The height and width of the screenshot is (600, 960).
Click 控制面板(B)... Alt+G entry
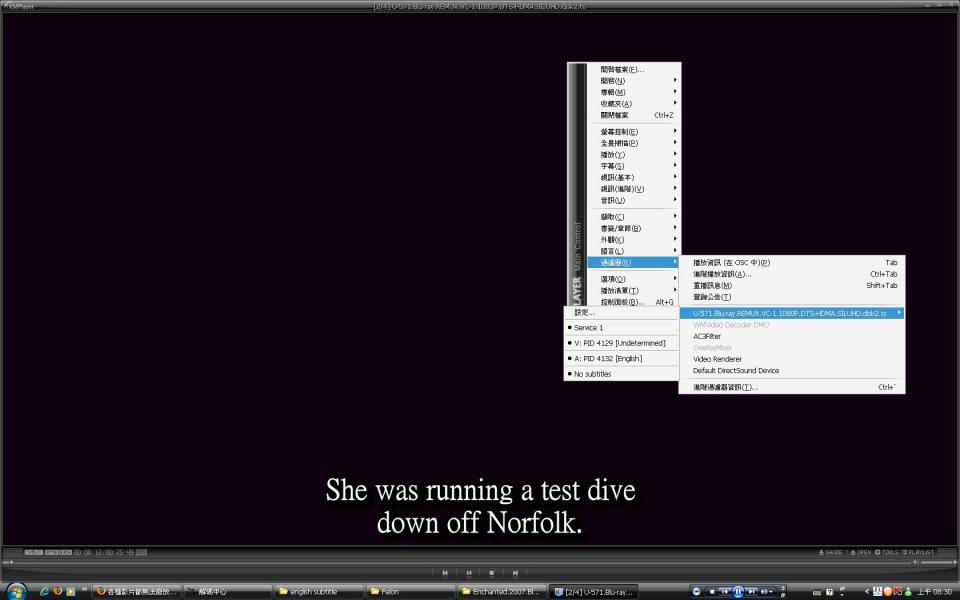coord(634,302)
